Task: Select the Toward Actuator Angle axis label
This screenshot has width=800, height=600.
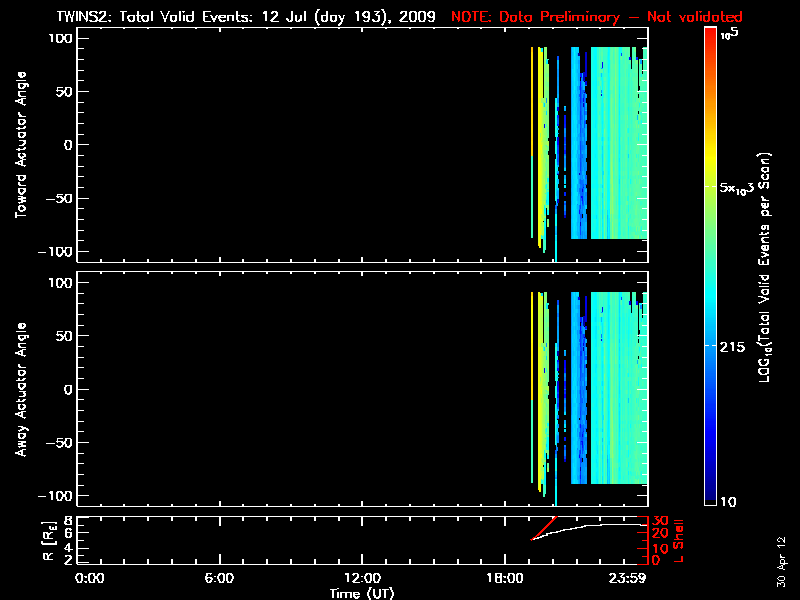Action: pyautogui.click(x=20, y=146)
